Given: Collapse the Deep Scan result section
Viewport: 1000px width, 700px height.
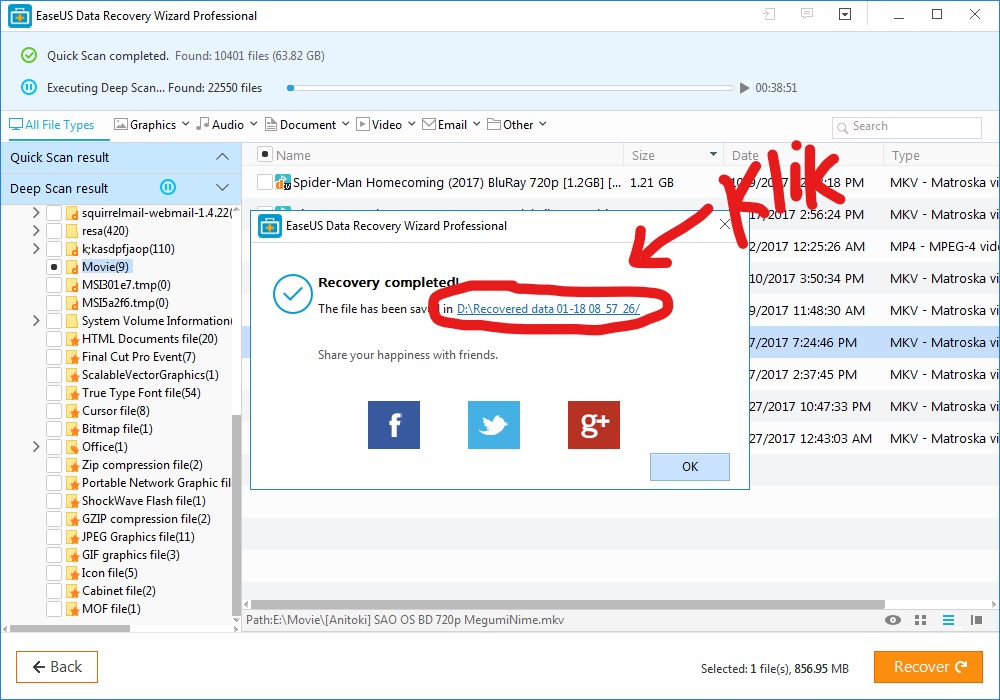Looking at the screenshot, I should pyautogui.click(x=222, y=187).
